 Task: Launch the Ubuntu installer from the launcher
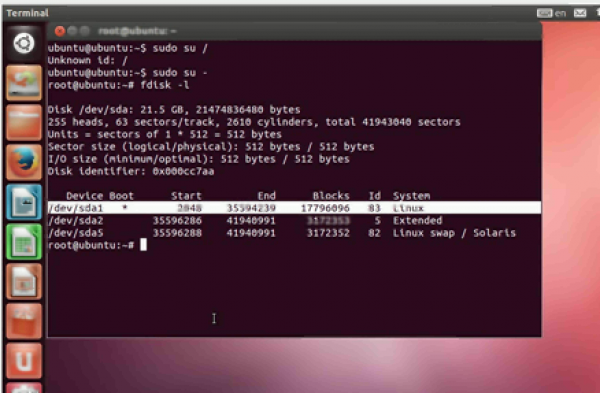(24, 83)
